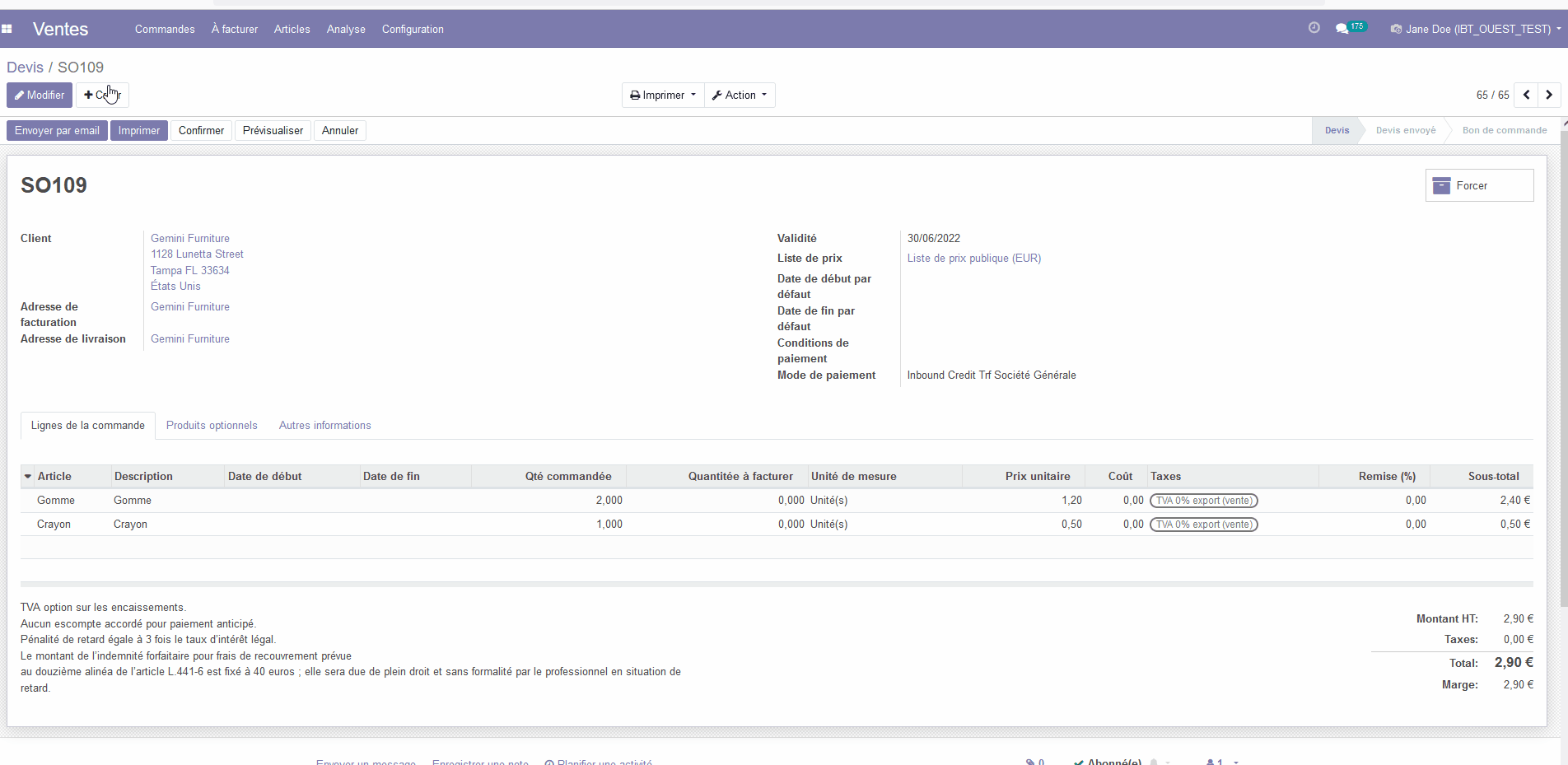Viewport: 1568px width, 765px height.
Task: Open the apps grid menu icon
Action: [8, 29]
